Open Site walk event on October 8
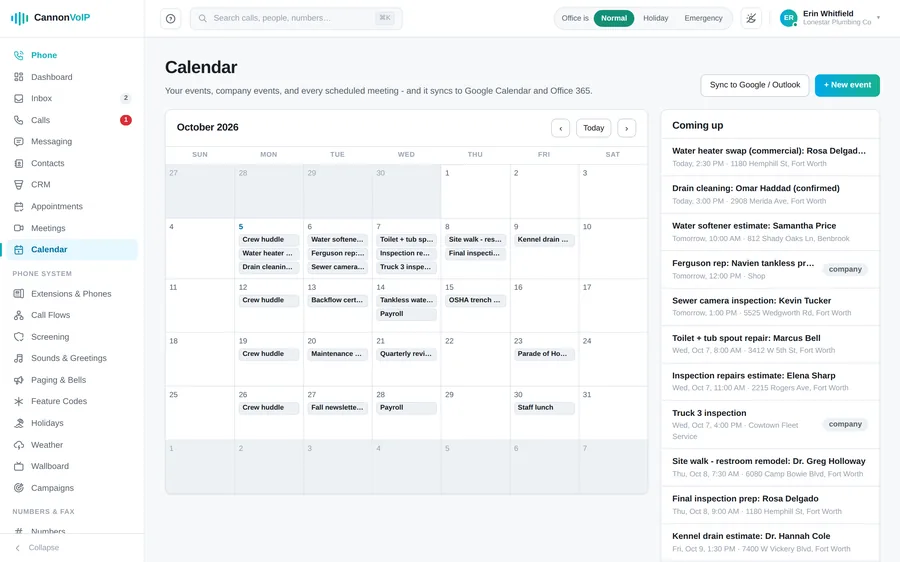900x562 pixels. 475,239
